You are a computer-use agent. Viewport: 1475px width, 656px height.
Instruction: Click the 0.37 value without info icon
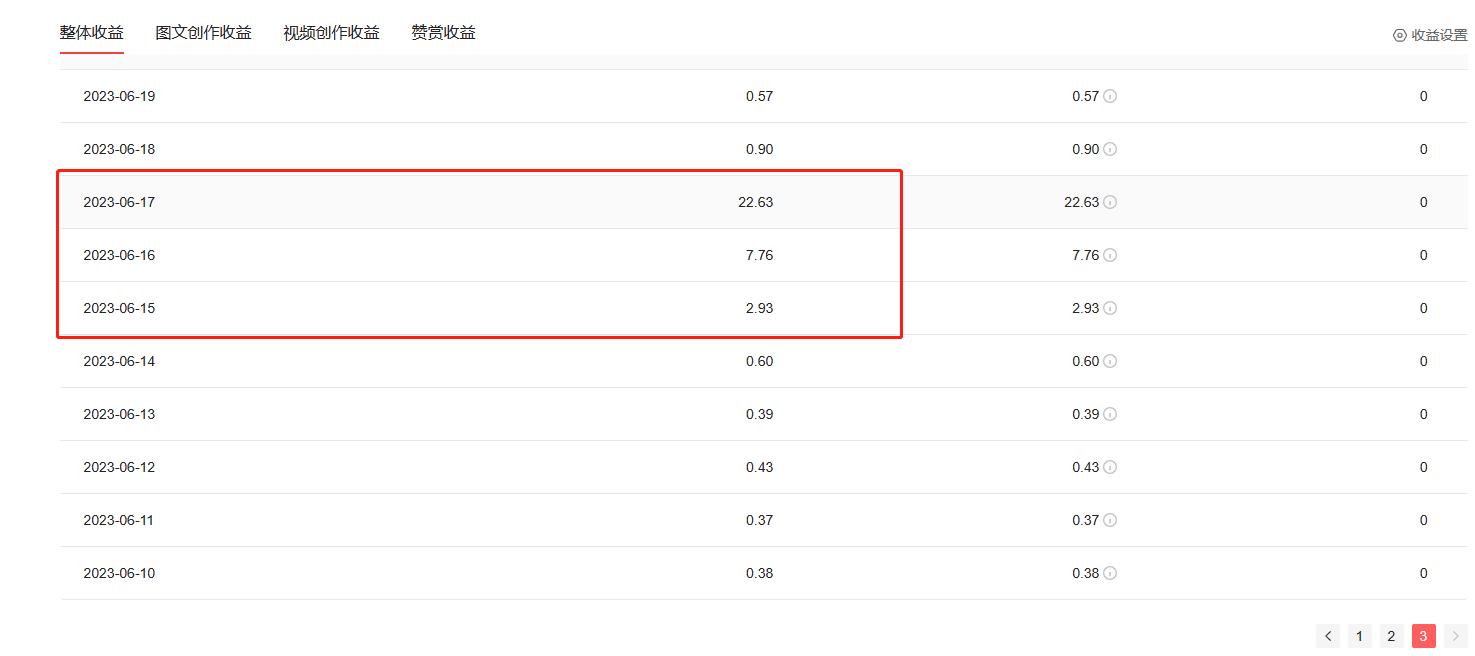pyautogui.click(x=759, y=520)
